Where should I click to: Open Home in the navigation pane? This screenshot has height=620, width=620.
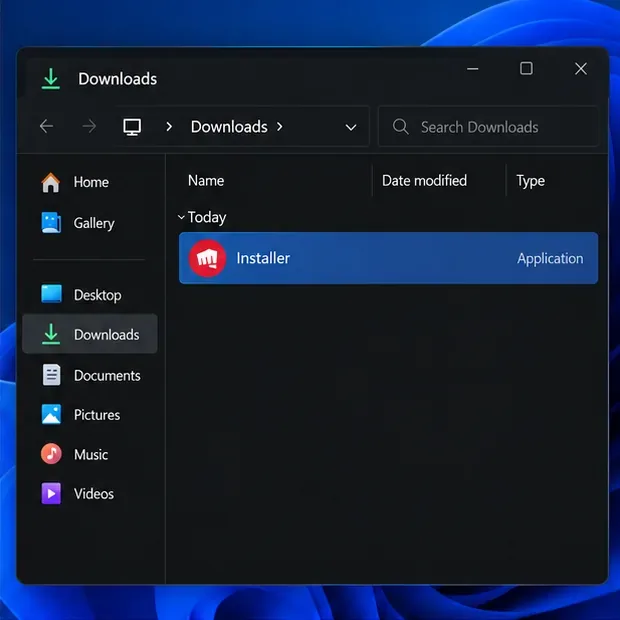coord(91,182)
